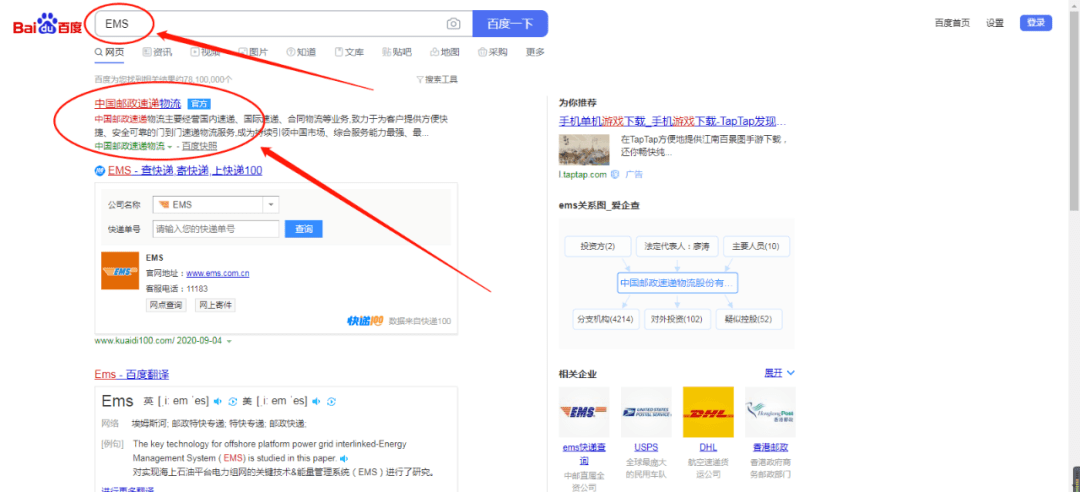Click the 查询 button
The height and width of the screenshot is (492, 1080).
point(303,229)
